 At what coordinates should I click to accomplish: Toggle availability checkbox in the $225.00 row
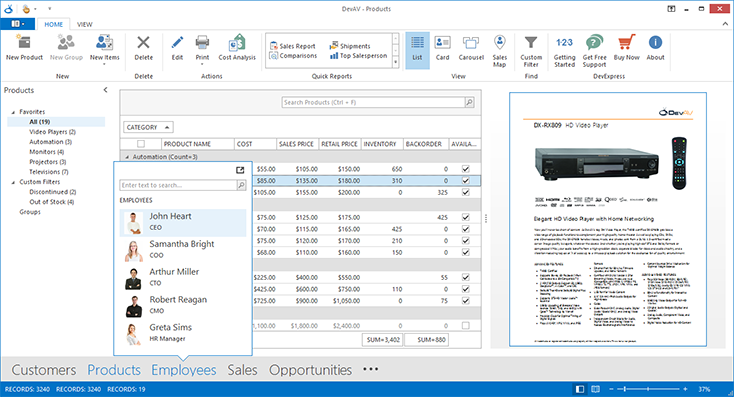[x=465, y=277]
